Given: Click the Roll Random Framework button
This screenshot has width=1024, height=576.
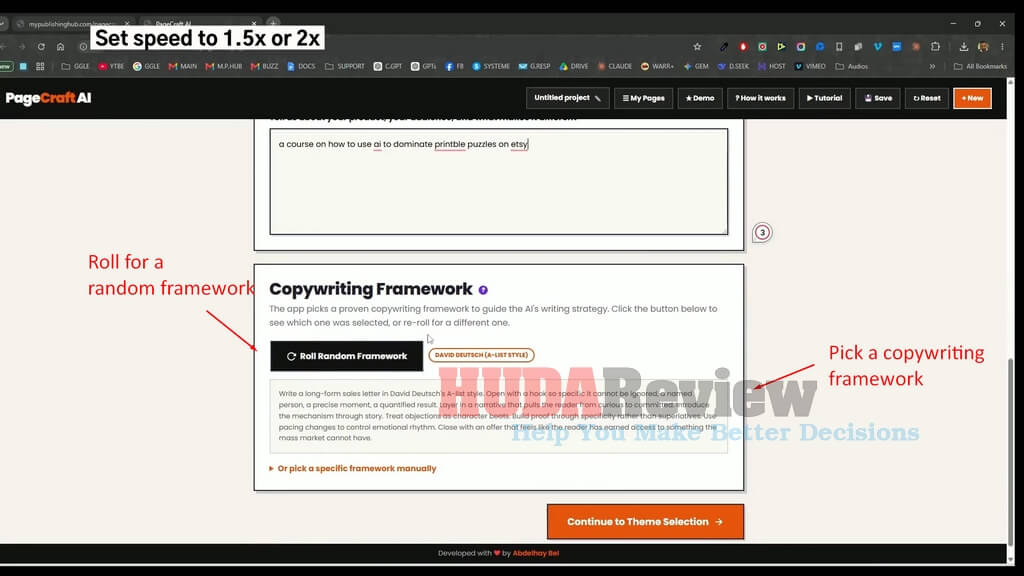Looking at the screenshot, I should (347, 356).
